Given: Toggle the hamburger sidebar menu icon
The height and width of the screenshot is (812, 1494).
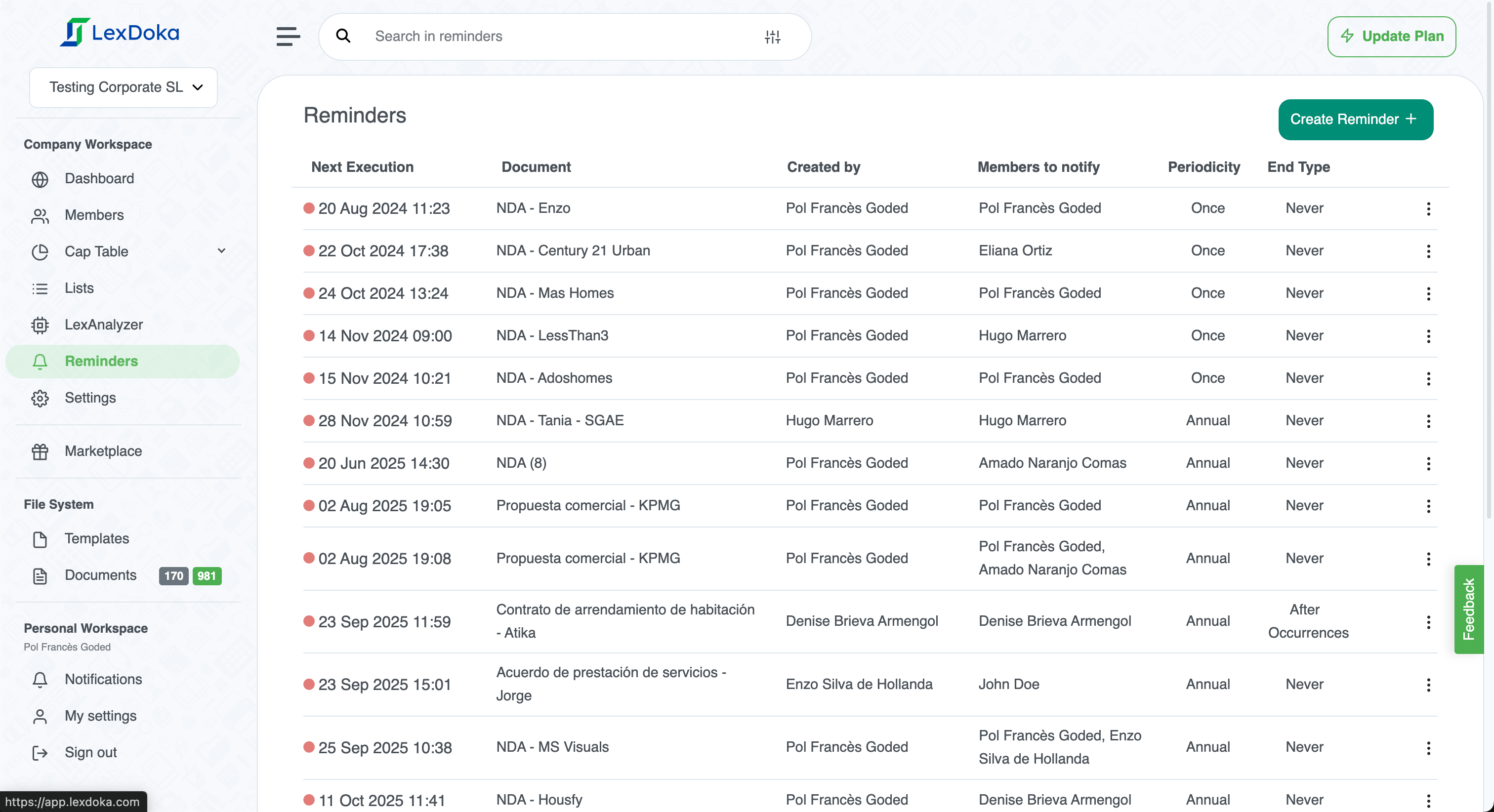Looking at the screenshot, I should coord(288,37).
